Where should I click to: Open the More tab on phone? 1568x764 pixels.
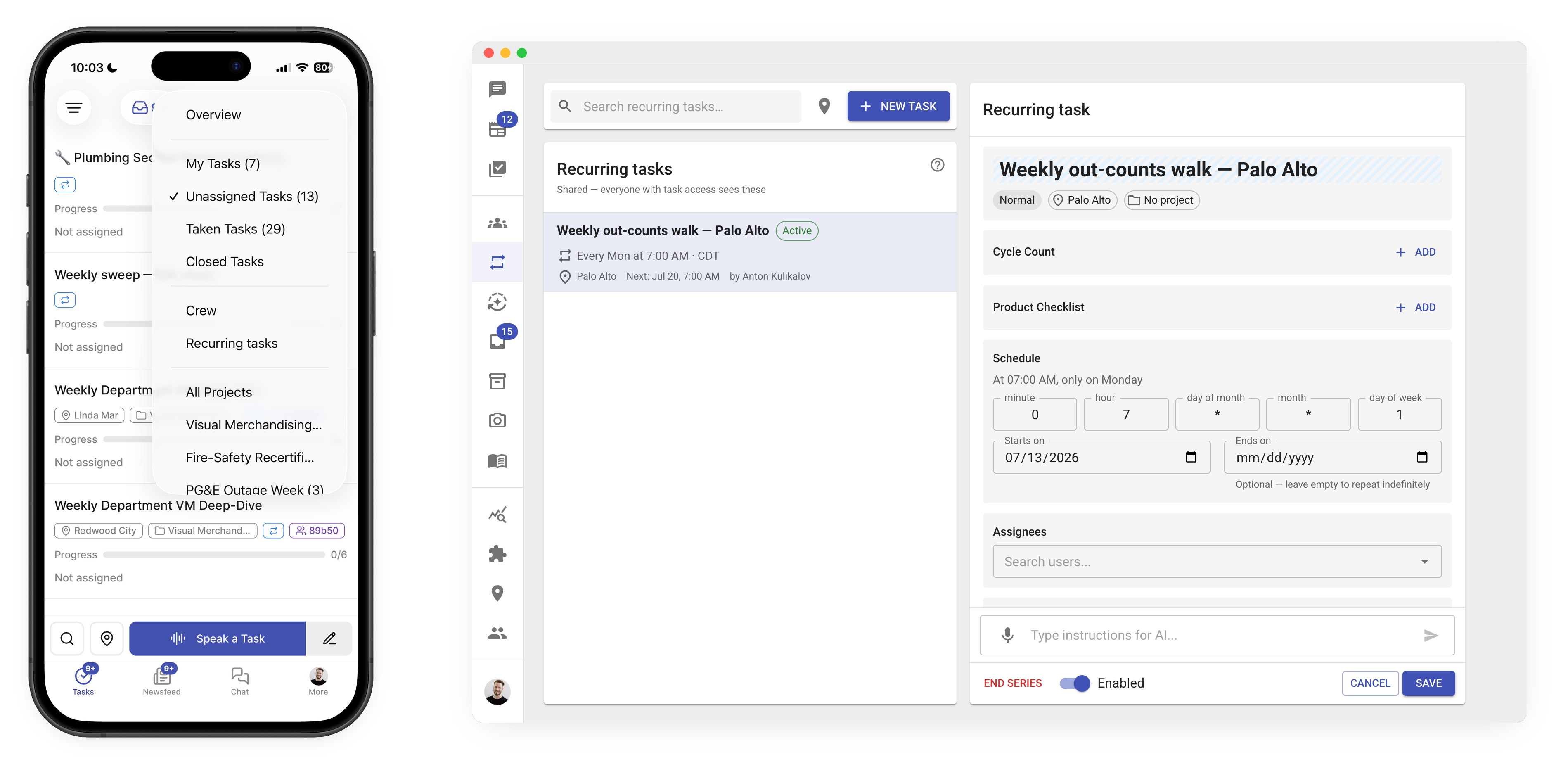click(x=318, y=681)
